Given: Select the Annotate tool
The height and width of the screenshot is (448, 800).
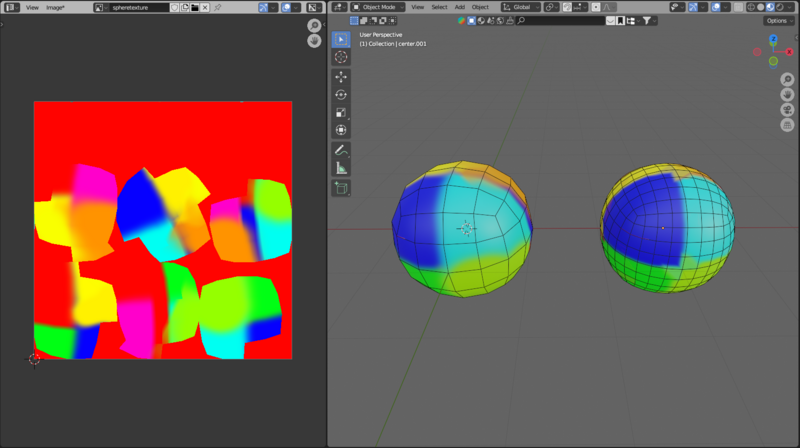Looking at the screenshot, I should [x=341, y=150].
